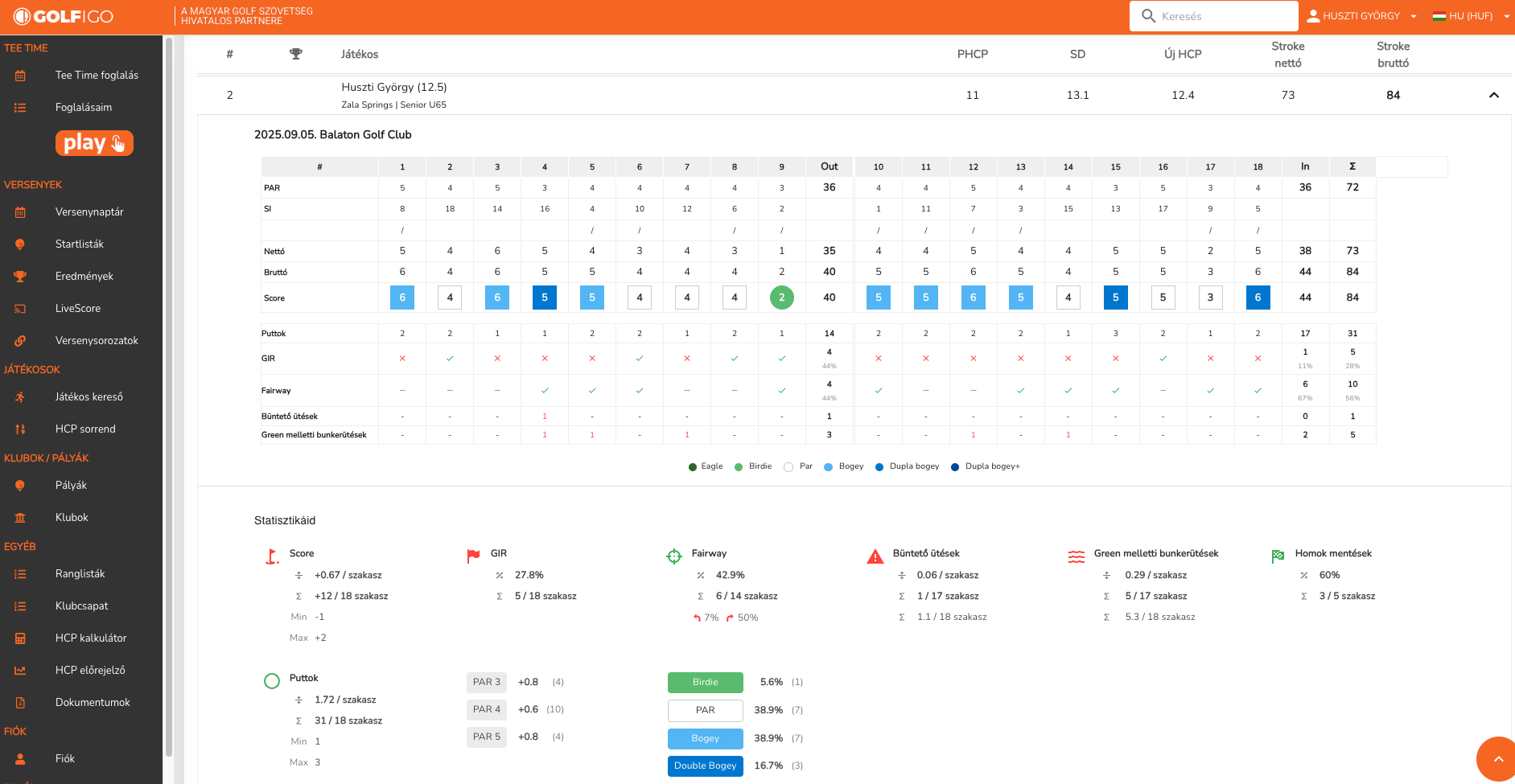The width and height of the screenshot is (1515, 784).
Task: Go to Foglalásaim page
Action: click(84, 108)
